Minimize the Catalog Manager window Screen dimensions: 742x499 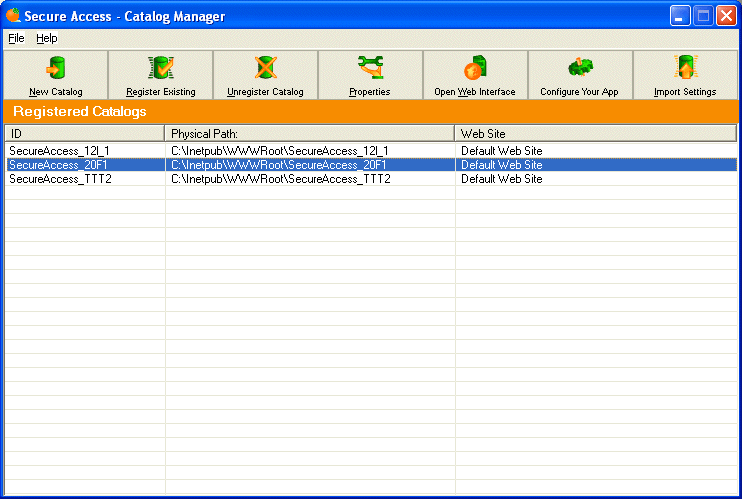(680, 16)
